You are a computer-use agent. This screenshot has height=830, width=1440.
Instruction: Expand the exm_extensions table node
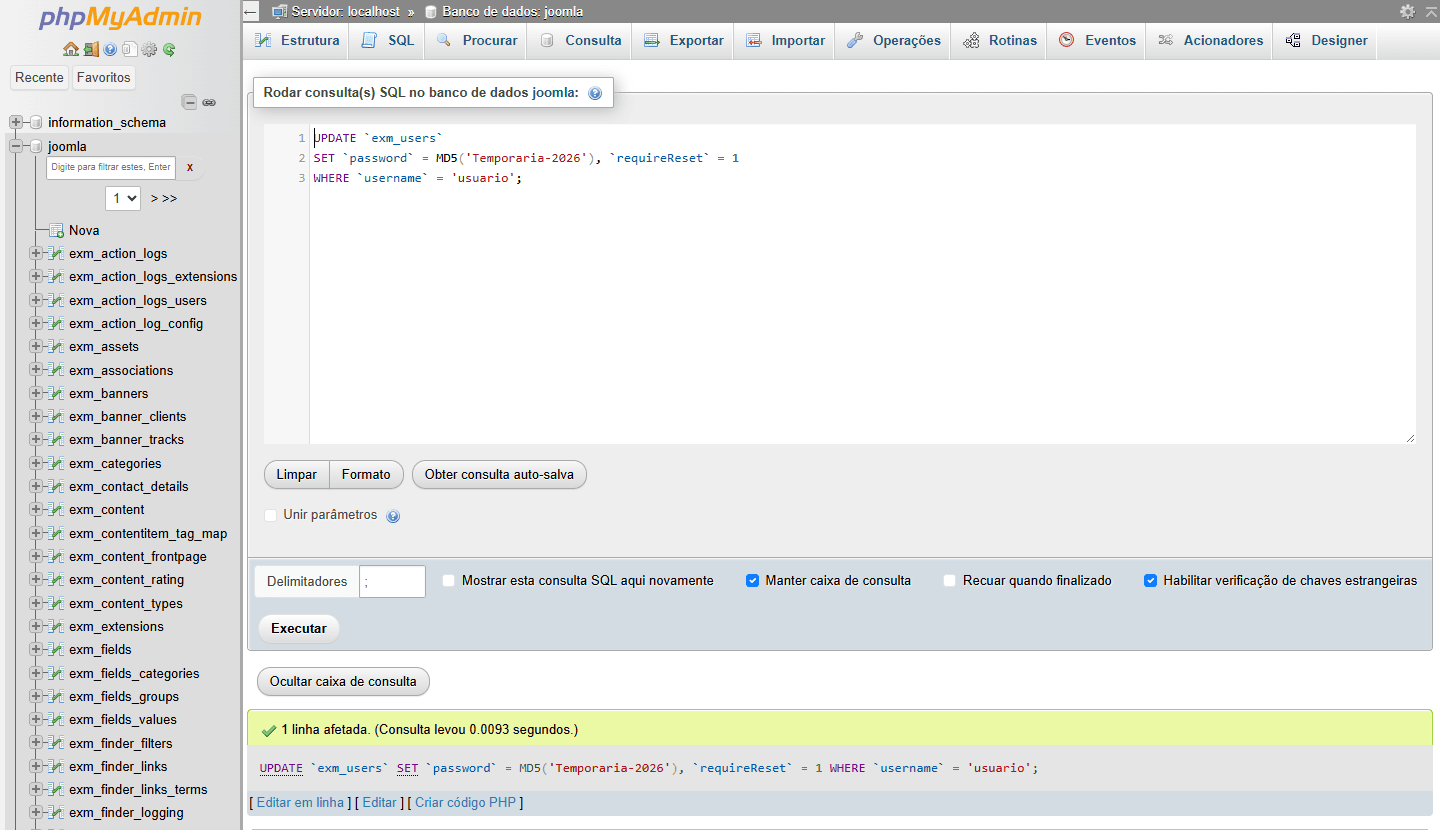tap(36, 626)
